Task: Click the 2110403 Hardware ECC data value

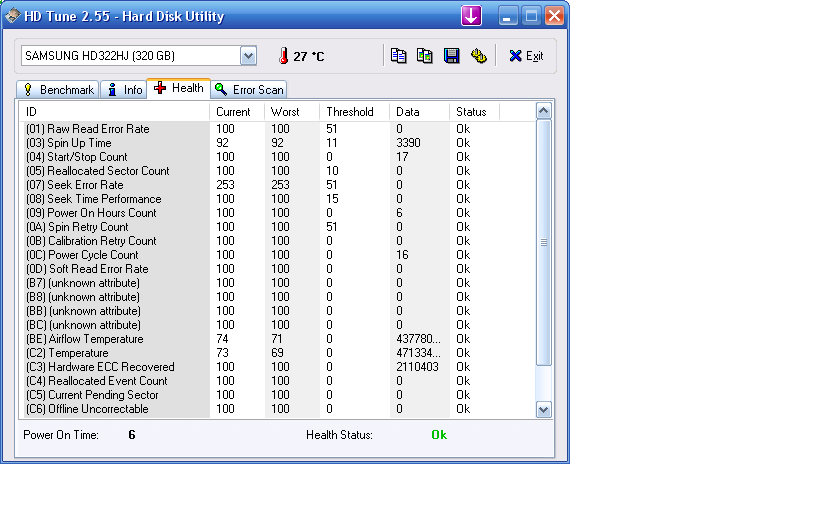Action: tap(417, 366)
